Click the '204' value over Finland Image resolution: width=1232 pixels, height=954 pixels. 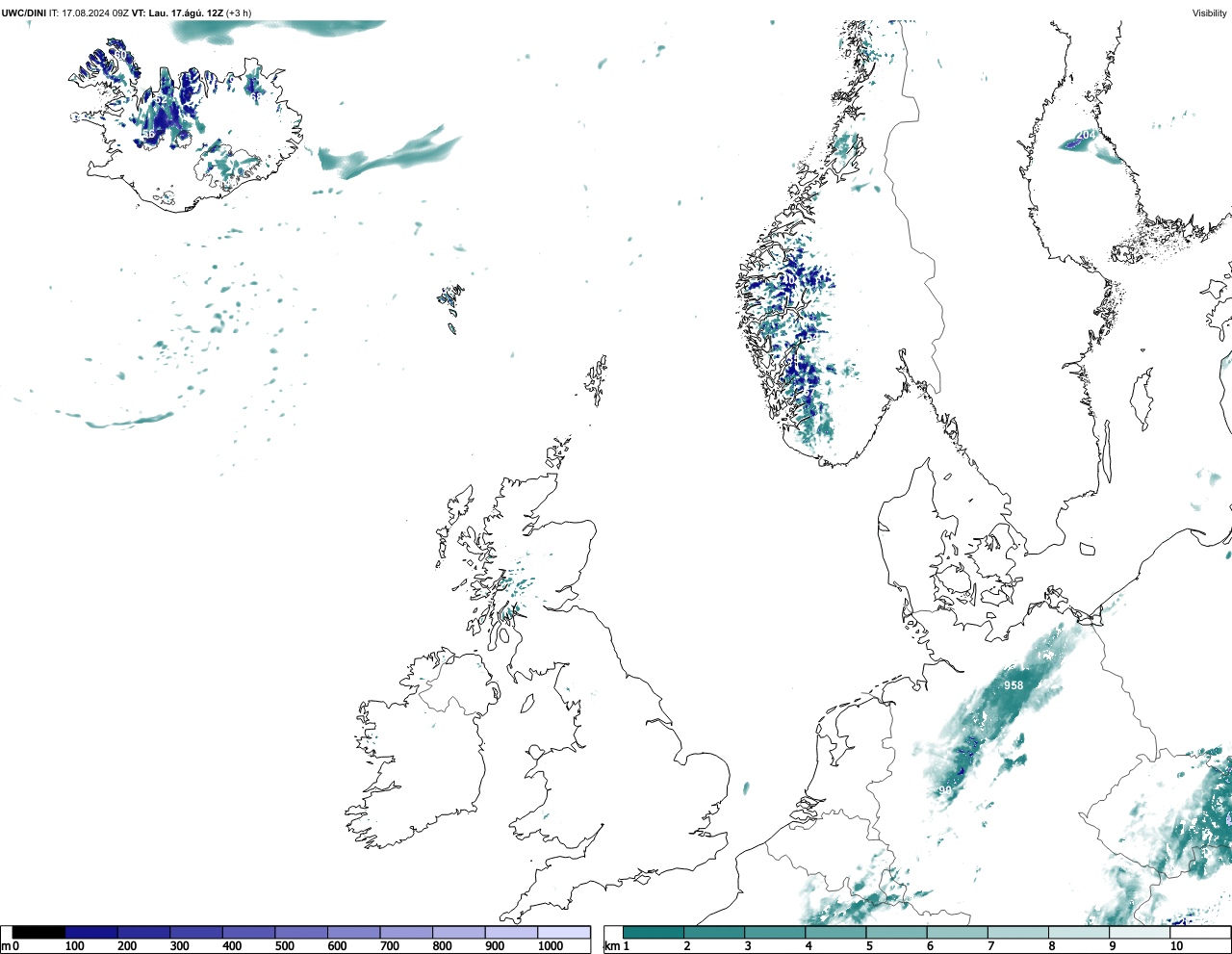1086,135
